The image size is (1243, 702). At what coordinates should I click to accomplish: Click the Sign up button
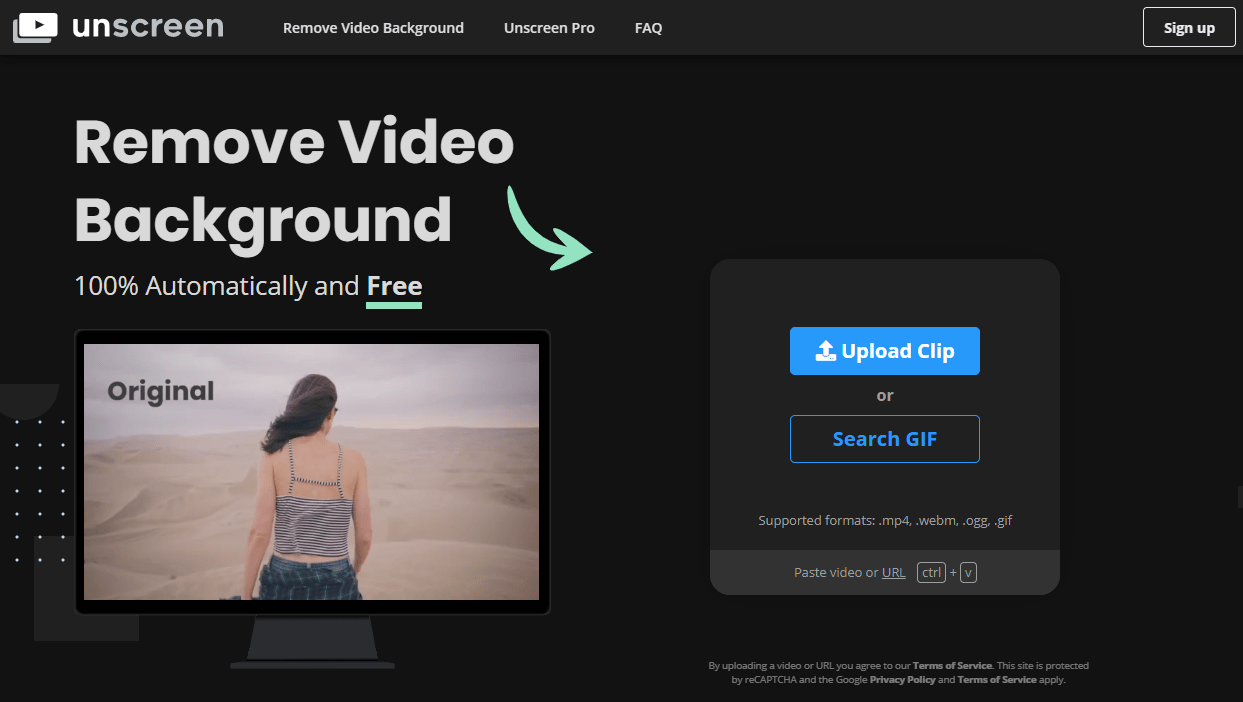tap(1189, 27)
